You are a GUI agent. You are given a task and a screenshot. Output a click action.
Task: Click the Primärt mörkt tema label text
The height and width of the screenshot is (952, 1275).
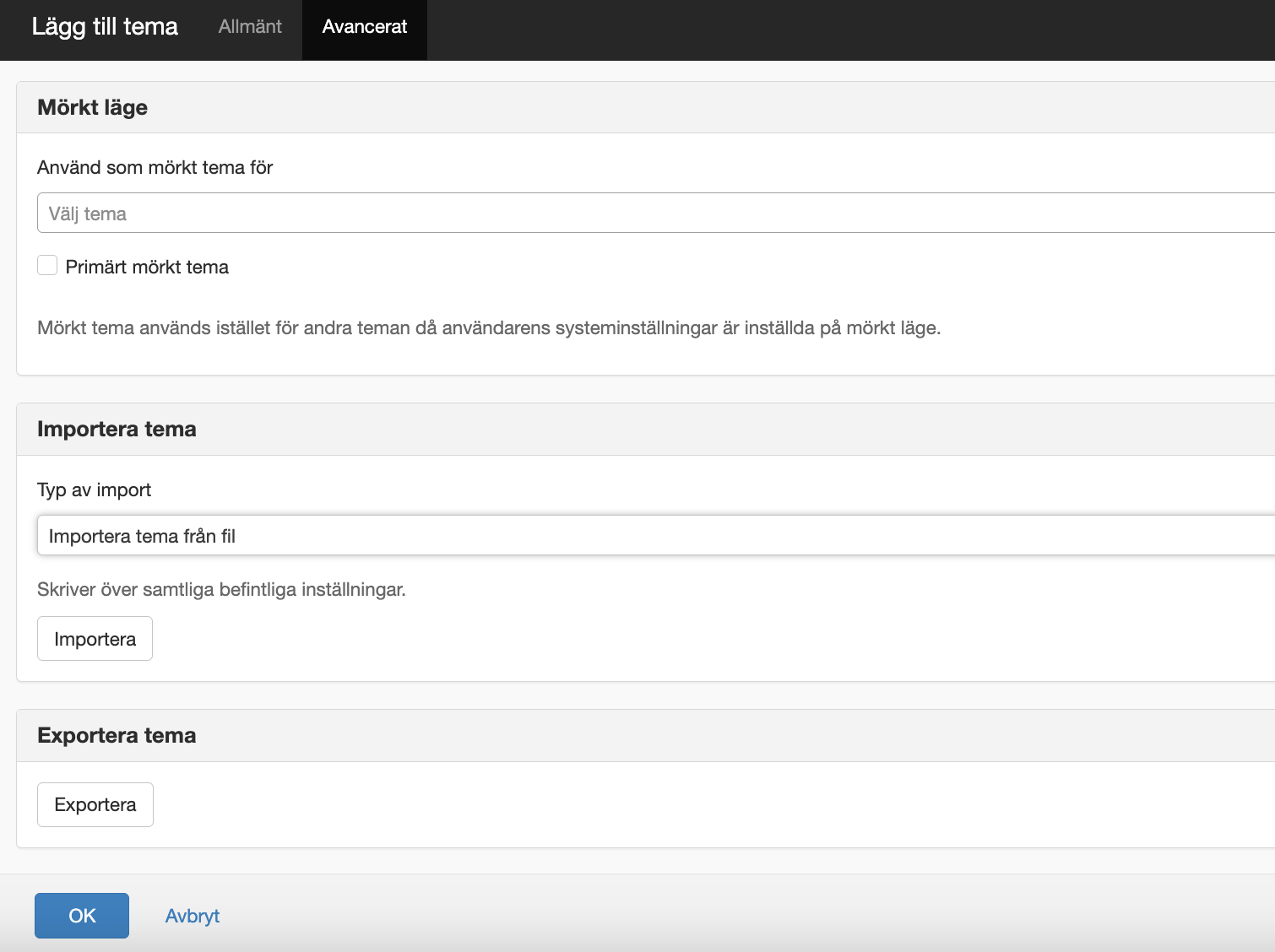(147, 267)
